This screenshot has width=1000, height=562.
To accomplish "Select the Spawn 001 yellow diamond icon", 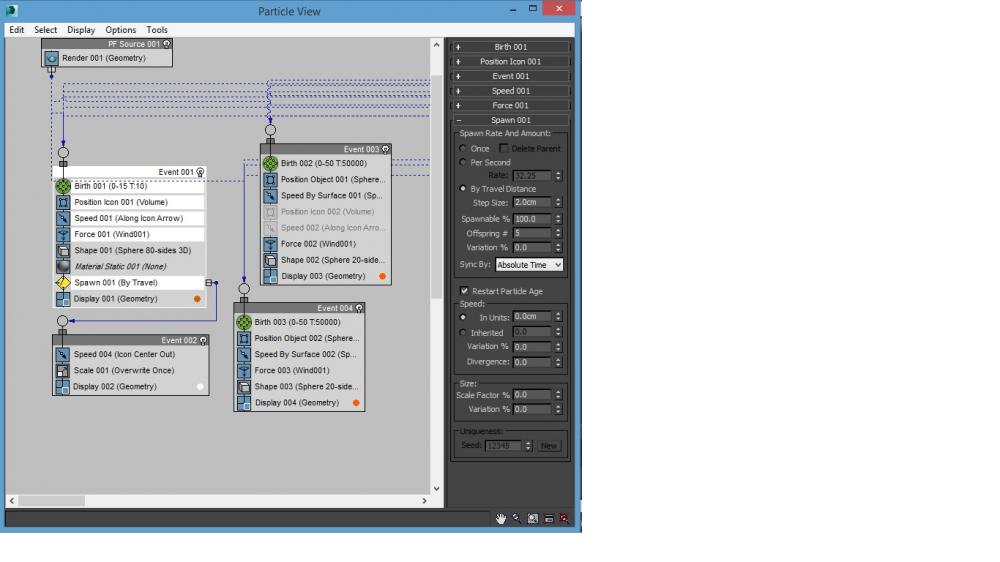I will [63, 283].
